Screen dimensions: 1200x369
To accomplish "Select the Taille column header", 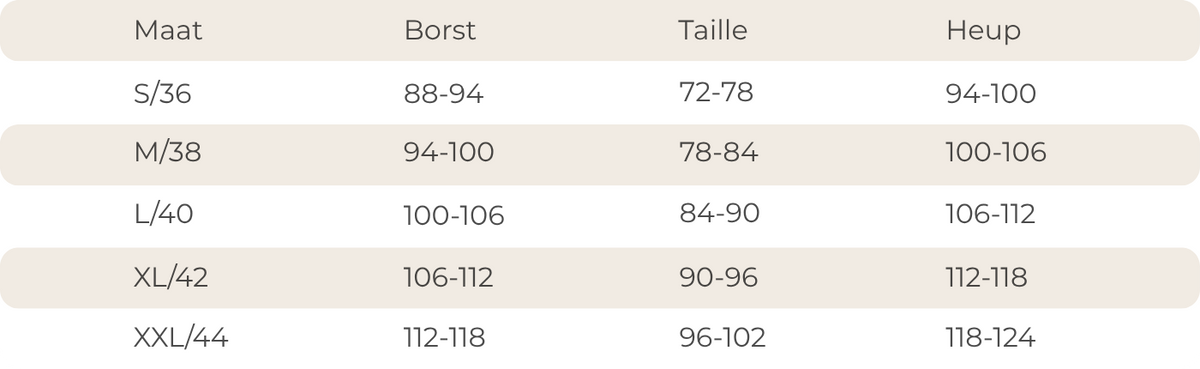I will (x=713, y=31).
